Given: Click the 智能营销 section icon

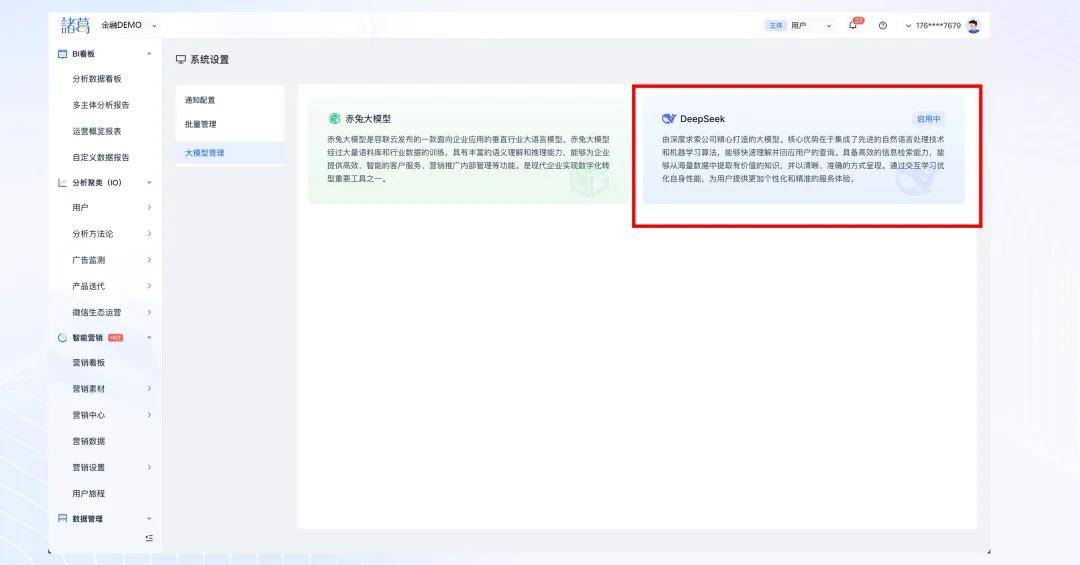Looking at the screenshot, I should click(x=63, y=338).
